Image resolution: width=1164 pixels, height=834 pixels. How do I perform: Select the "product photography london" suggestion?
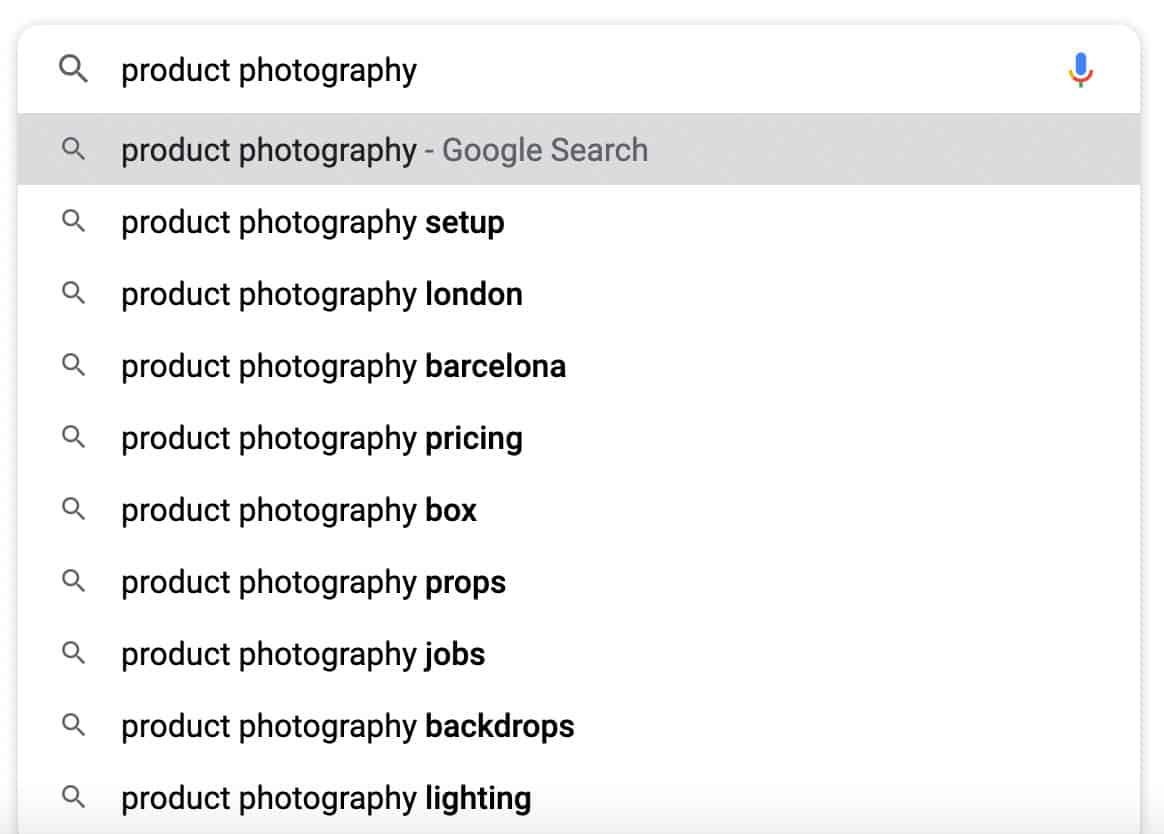[x=321, y=294]
